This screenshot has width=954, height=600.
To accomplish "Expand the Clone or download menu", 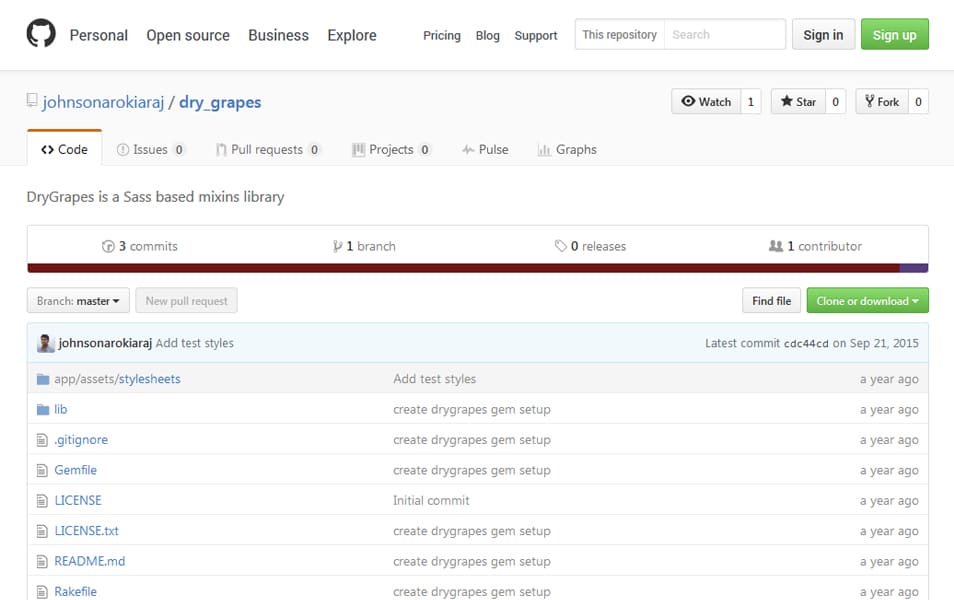I will point(868,301).
